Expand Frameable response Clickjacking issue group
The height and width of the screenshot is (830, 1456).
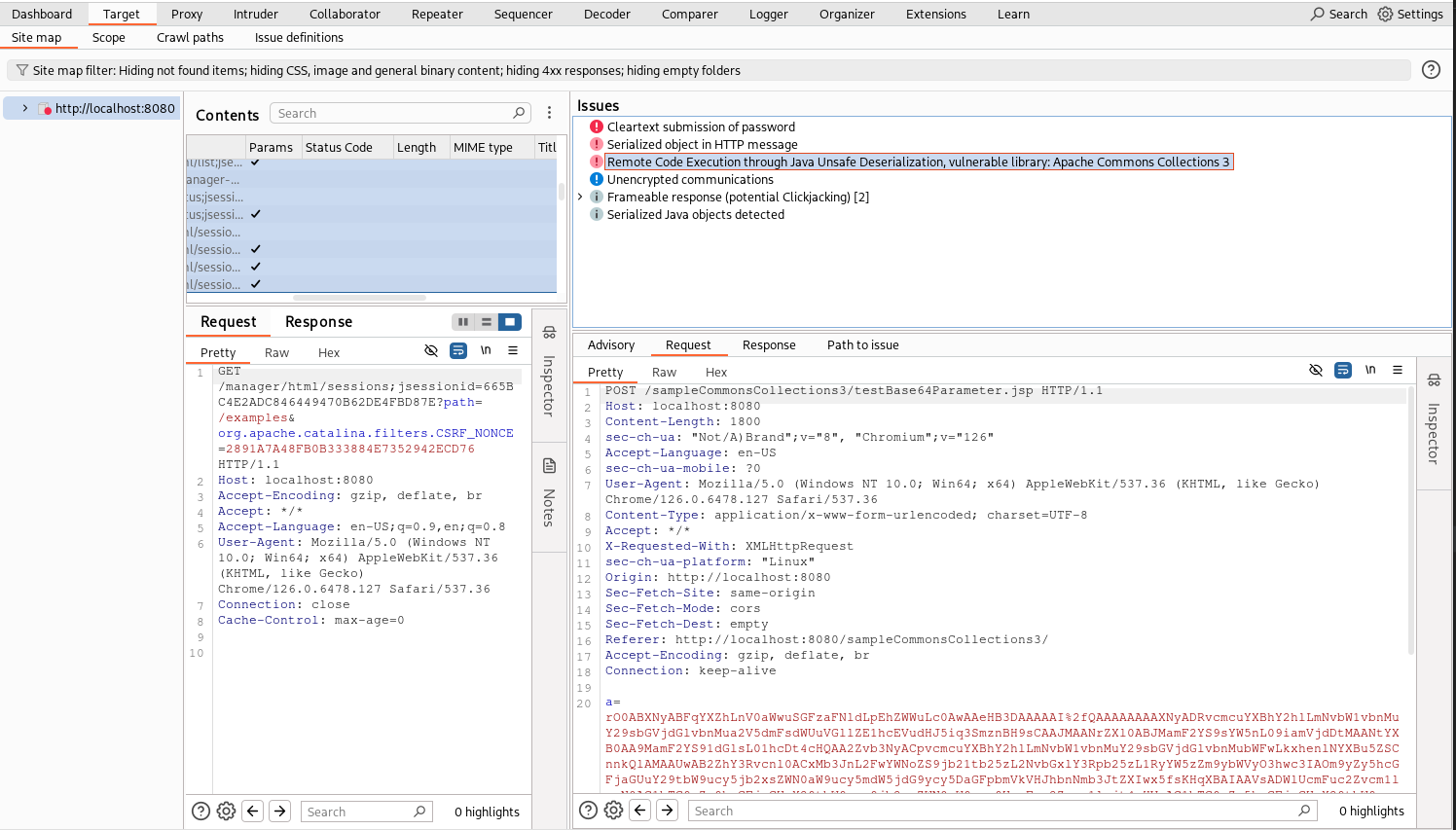click(581, 197)
